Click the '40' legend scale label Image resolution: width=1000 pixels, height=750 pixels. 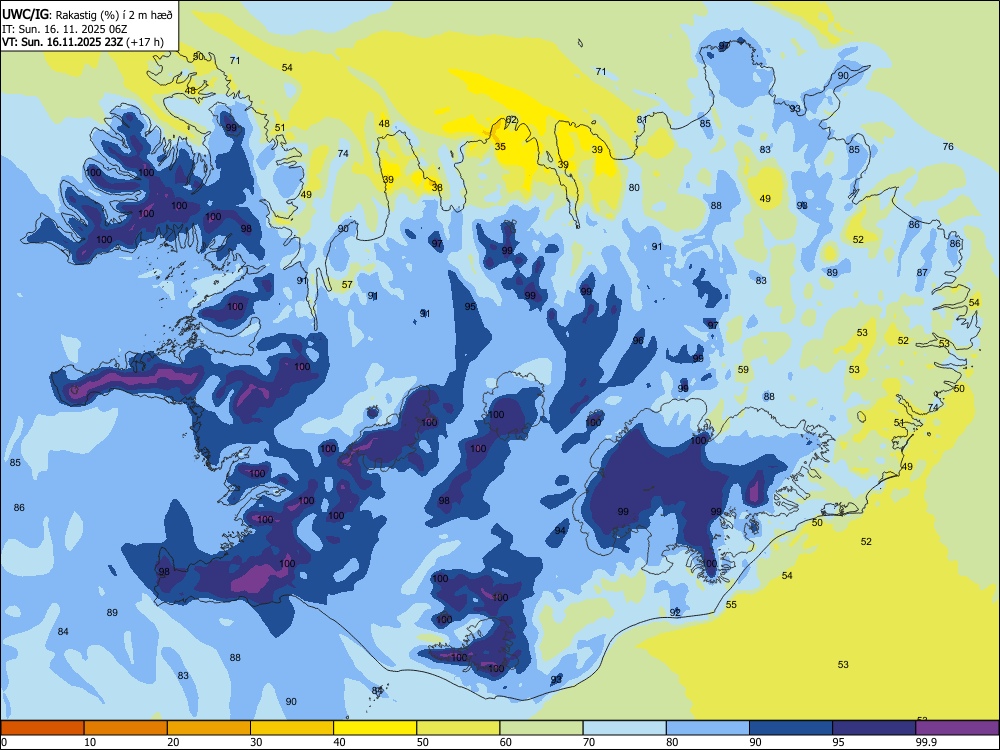339,742
